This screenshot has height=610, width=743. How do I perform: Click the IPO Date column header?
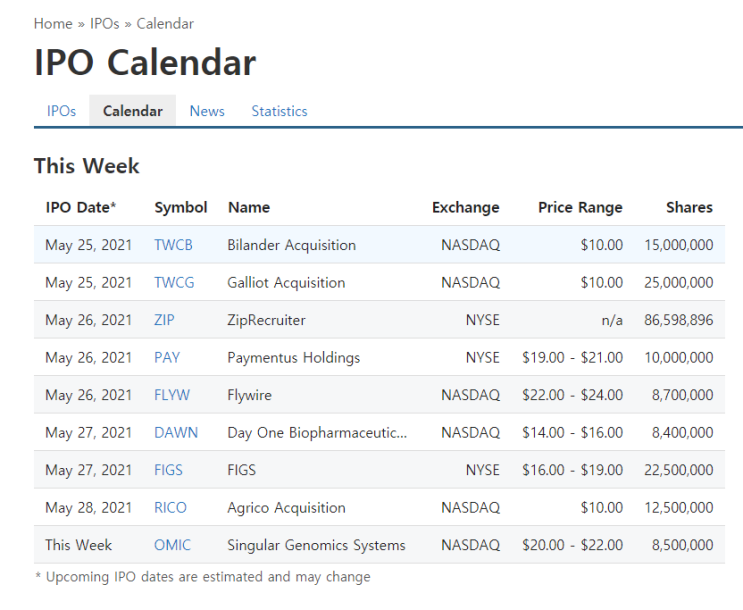(x=81, y=208)
